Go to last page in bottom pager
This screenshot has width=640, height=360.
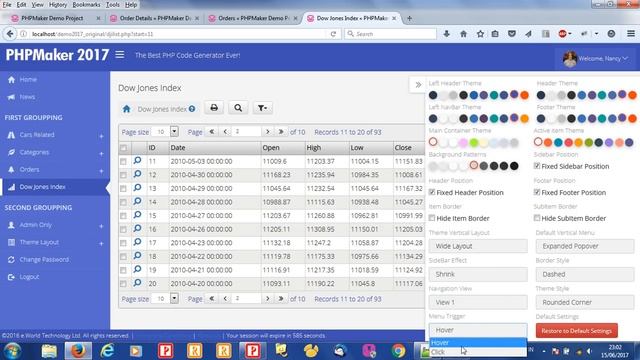click(x=281, y=299)
